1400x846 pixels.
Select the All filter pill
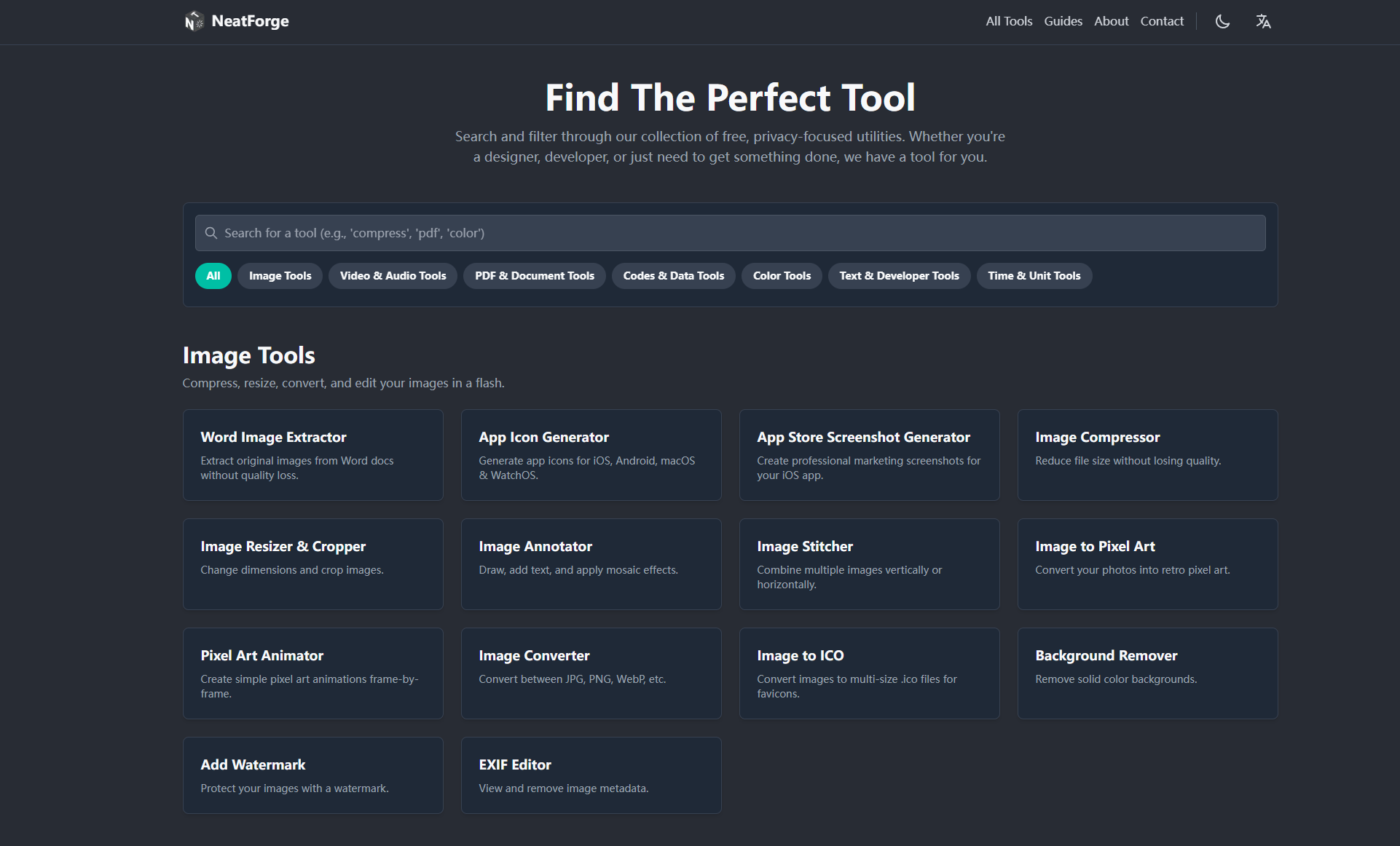[213, 275]
